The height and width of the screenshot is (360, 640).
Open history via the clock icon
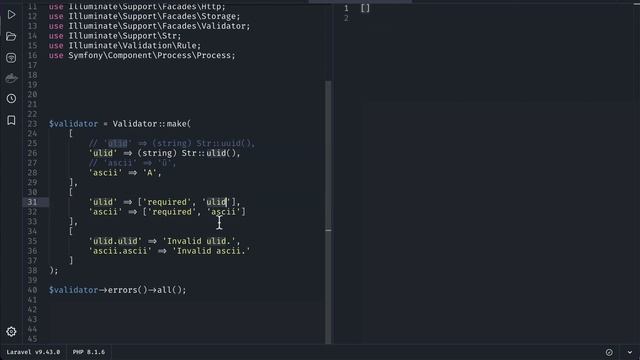point(11,98)
